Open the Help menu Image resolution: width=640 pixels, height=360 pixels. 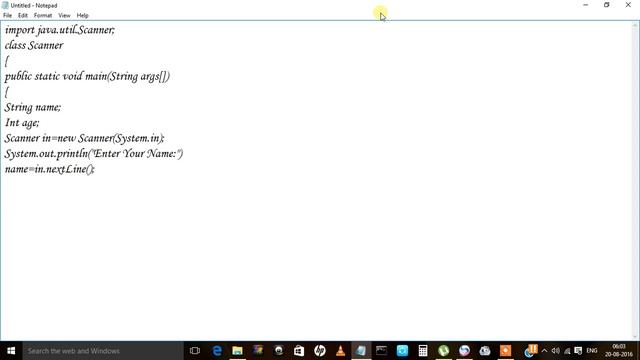point(82,16)
